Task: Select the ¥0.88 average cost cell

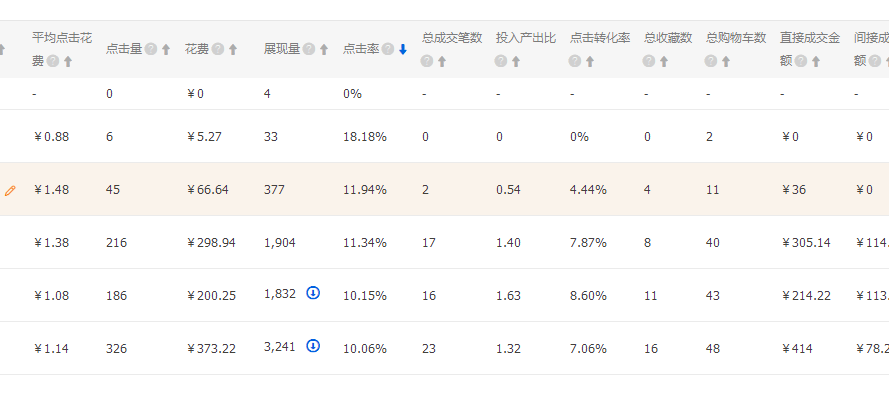Action: 51,137
